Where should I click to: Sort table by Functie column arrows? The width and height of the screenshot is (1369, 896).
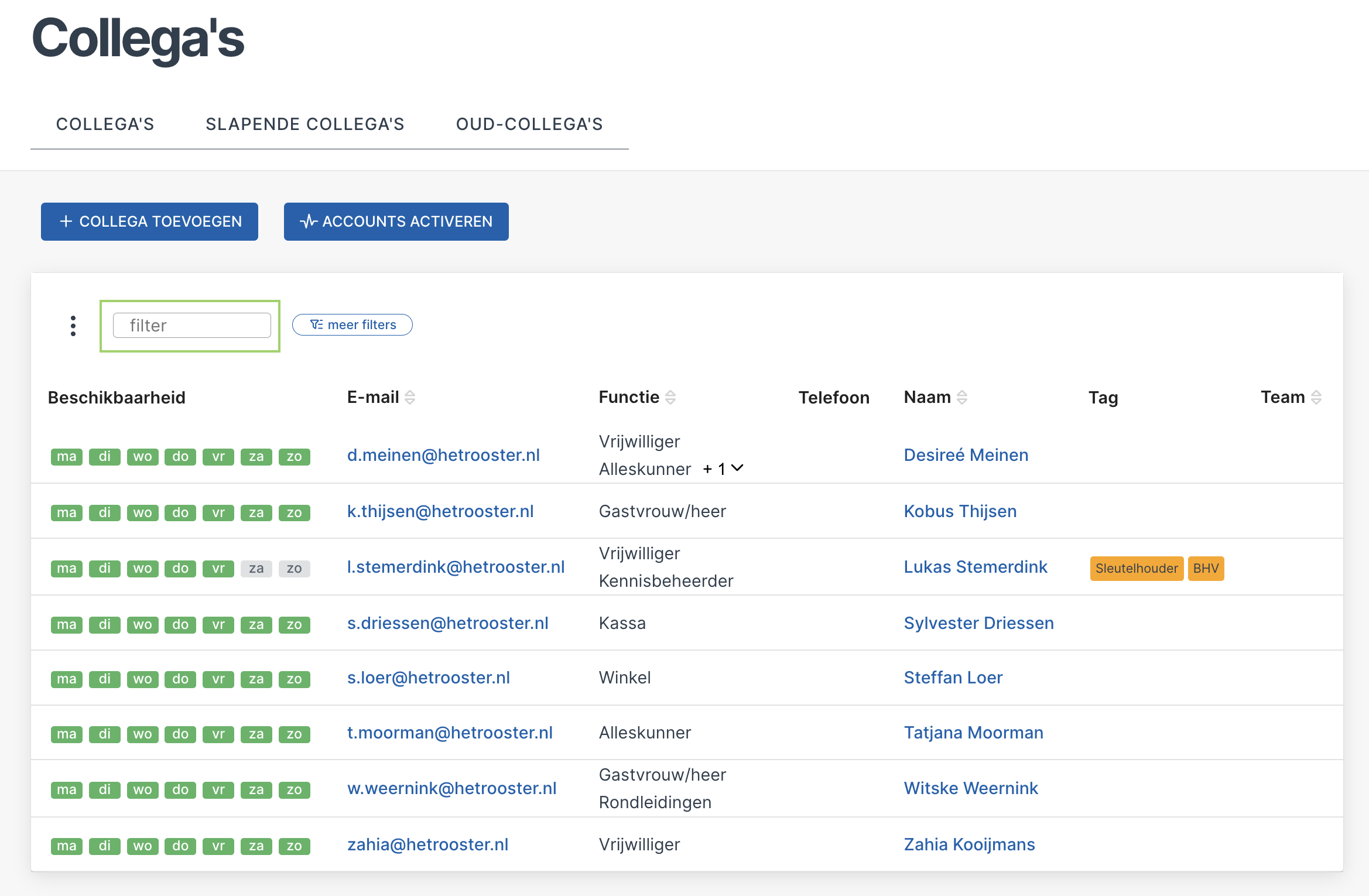click(670, 398)
